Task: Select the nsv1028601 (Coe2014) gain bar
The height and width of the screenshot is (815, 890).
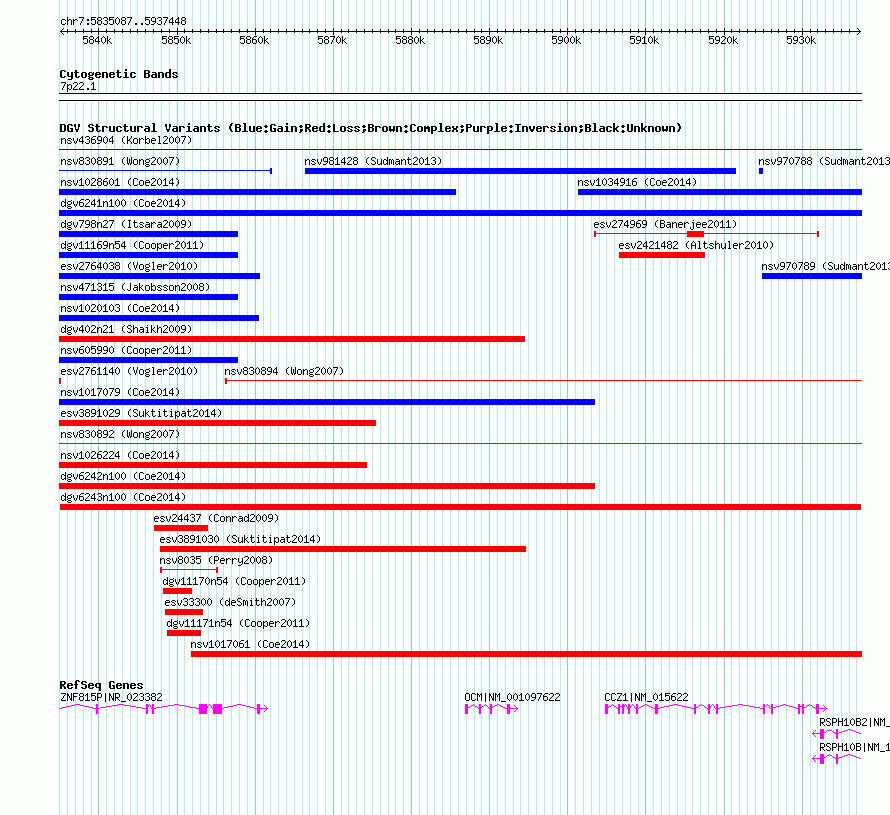Action: [258, 192]
